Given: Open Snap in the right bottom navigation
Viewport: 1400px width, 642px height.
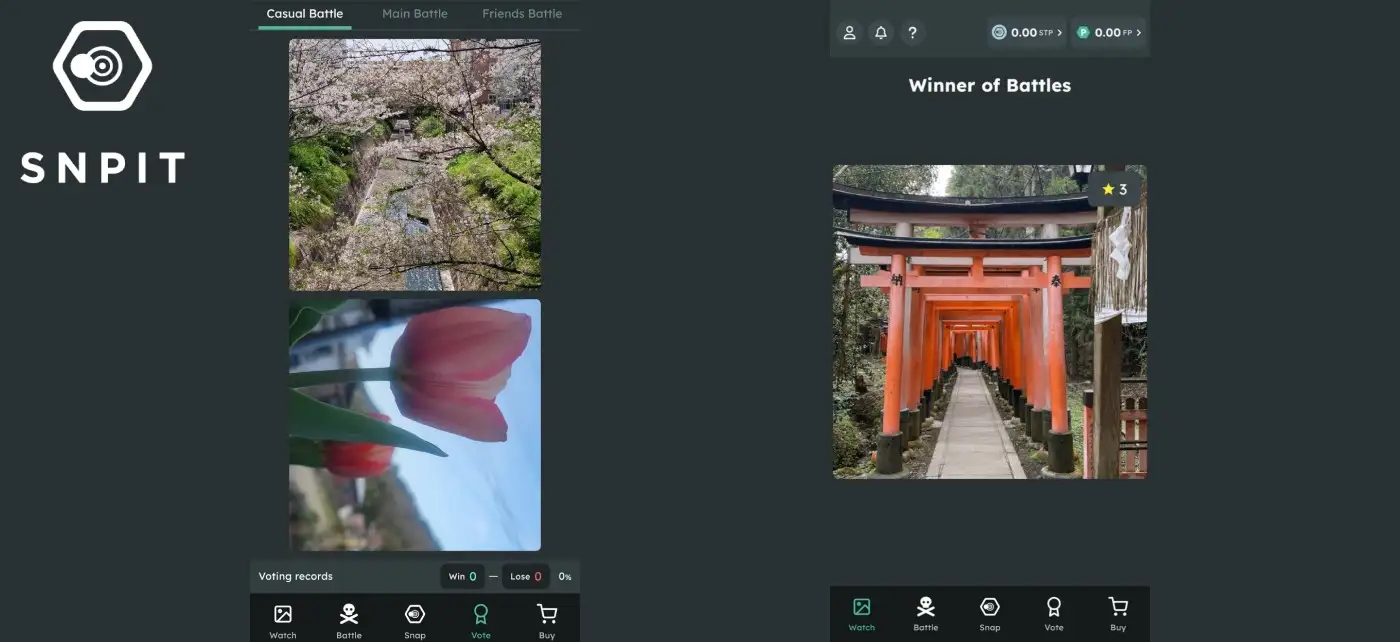Looking at the screenshot, I should (x=990, y=612).
